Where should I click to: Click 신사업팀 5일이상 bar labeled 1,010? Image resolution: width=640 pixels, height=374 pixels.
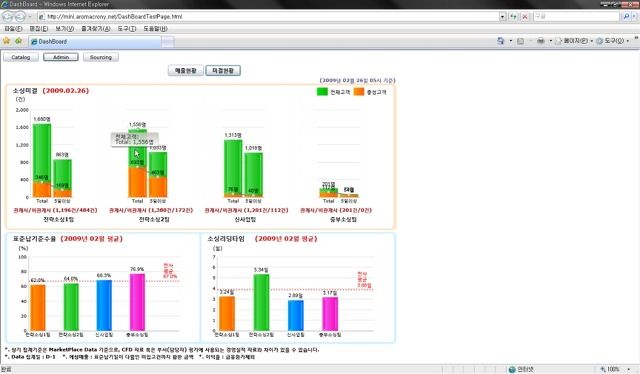pos(253,174)
